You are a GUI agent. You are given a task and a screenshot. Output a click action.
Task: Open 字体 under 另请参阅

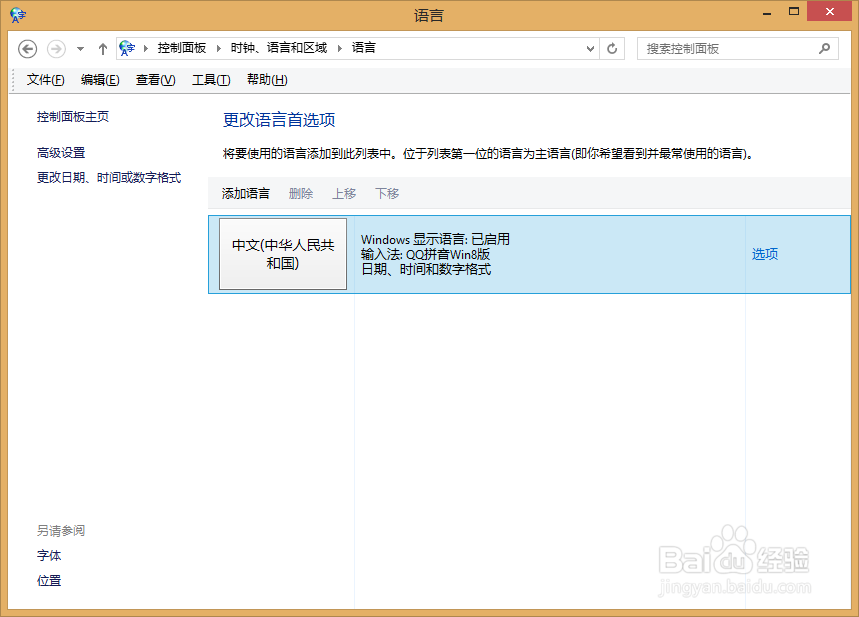(x=49, y=556)
